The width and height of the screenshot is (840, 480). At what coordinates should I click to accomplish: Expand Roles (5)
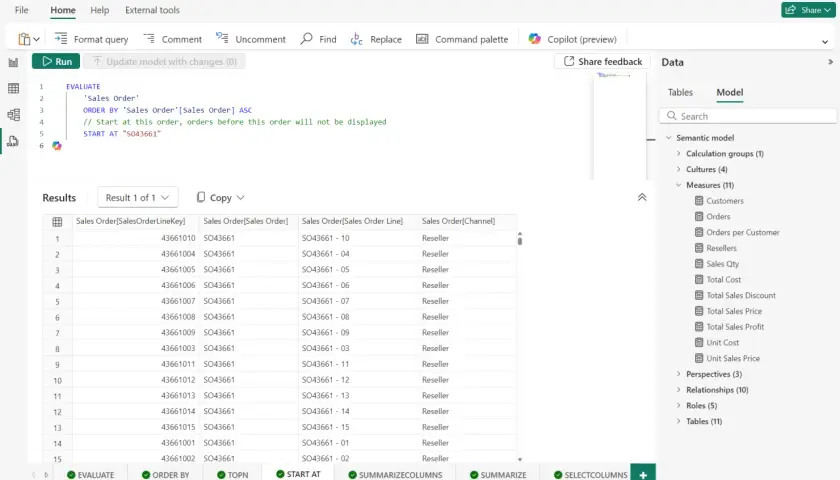[x=679, y=406]
